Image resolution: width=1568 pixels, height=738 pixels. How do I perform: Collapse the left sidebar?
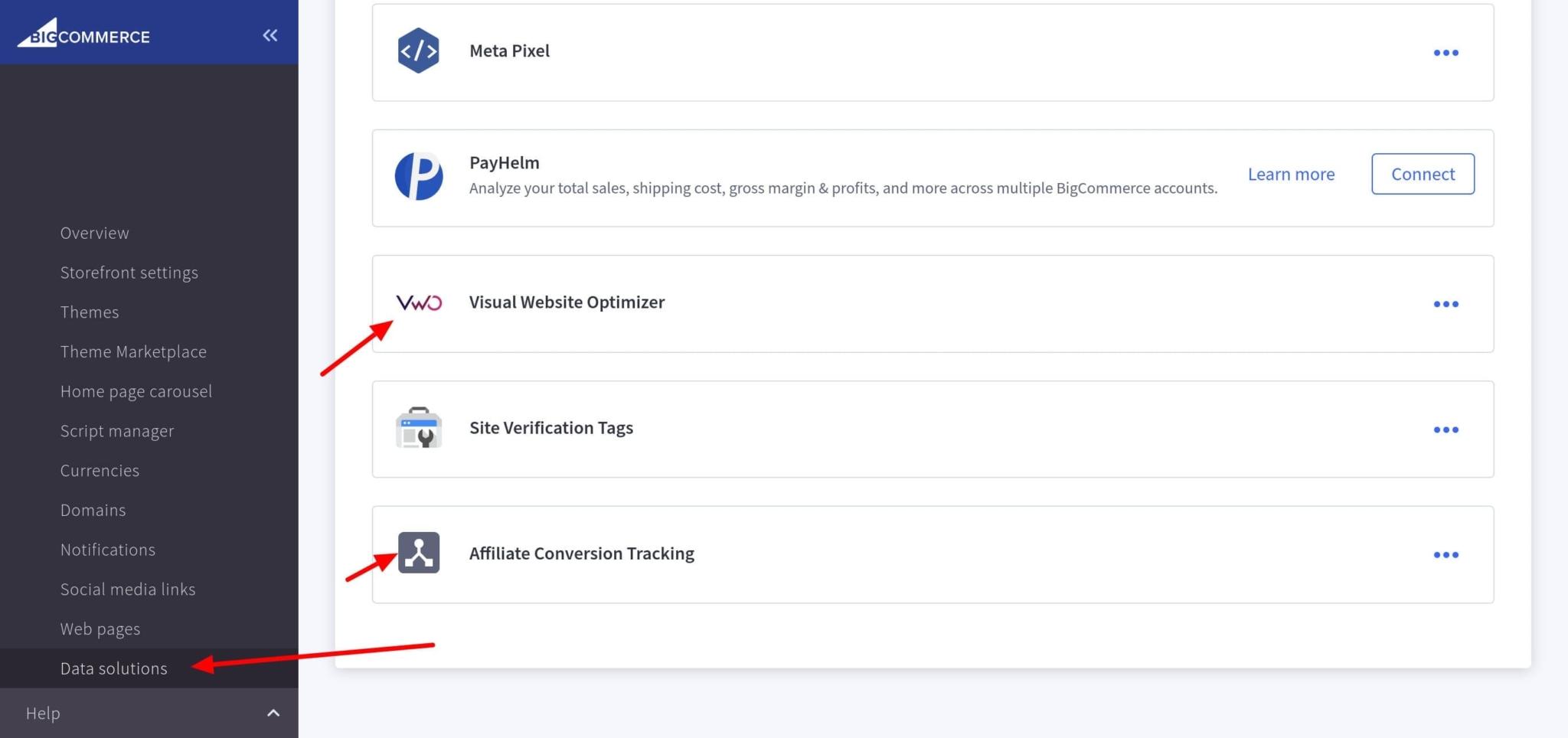269,34
